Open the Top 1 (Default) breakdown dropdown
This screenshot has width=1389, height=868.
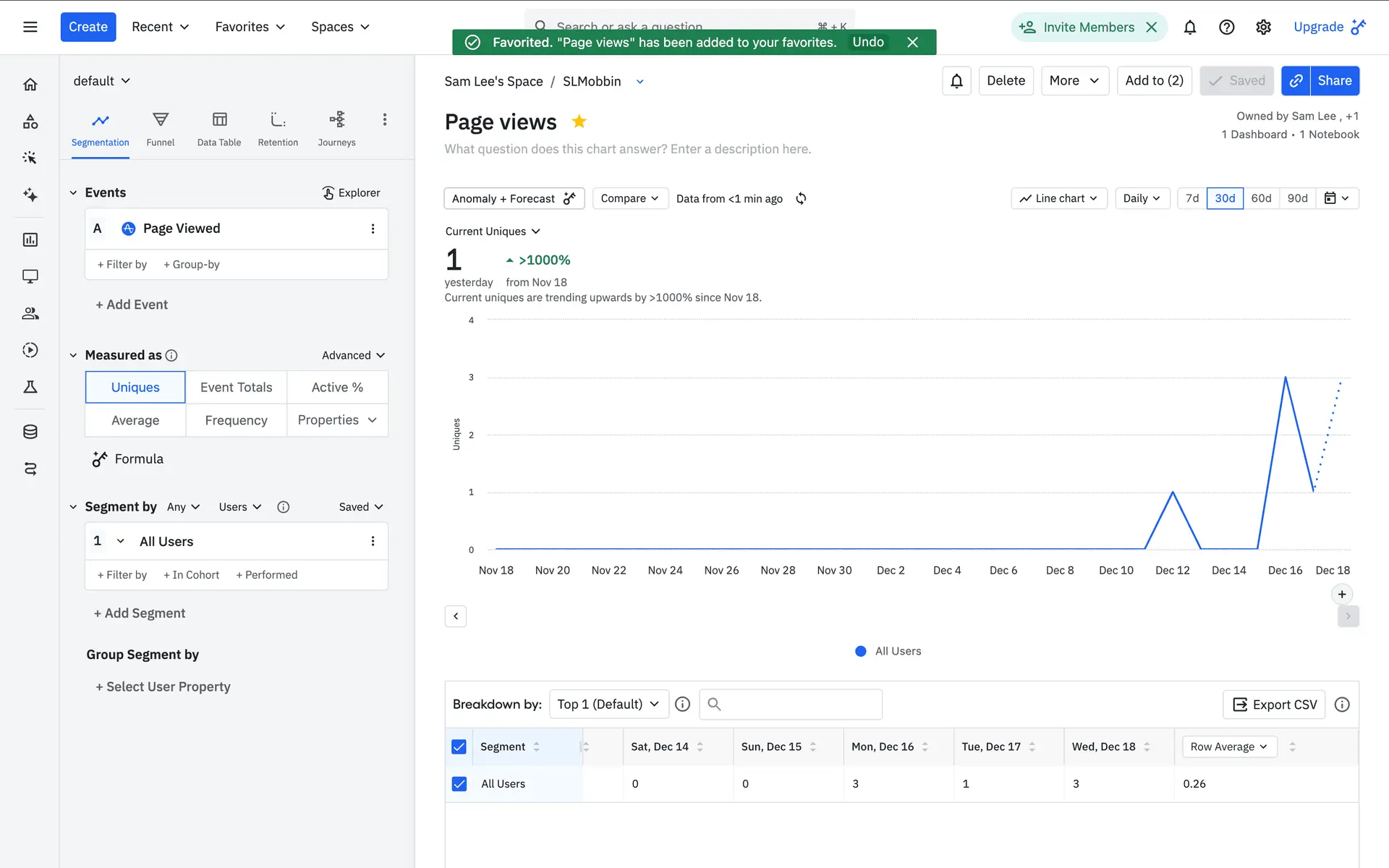point(608,704)
